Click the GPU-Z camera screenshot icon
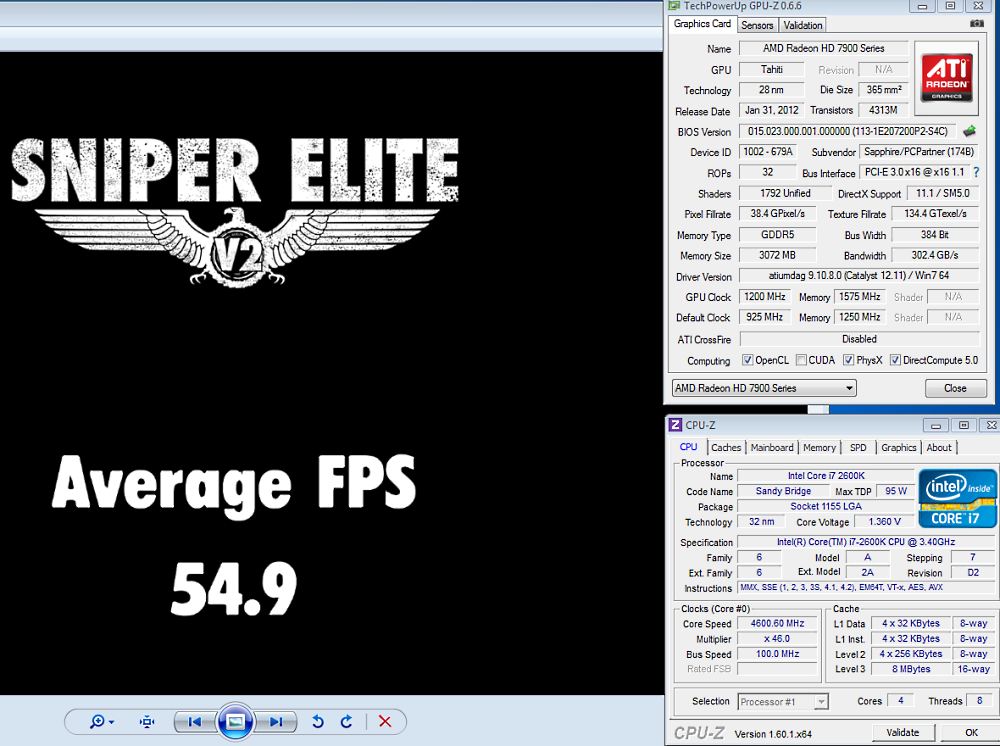1000x746 pixels. point(976,24)
